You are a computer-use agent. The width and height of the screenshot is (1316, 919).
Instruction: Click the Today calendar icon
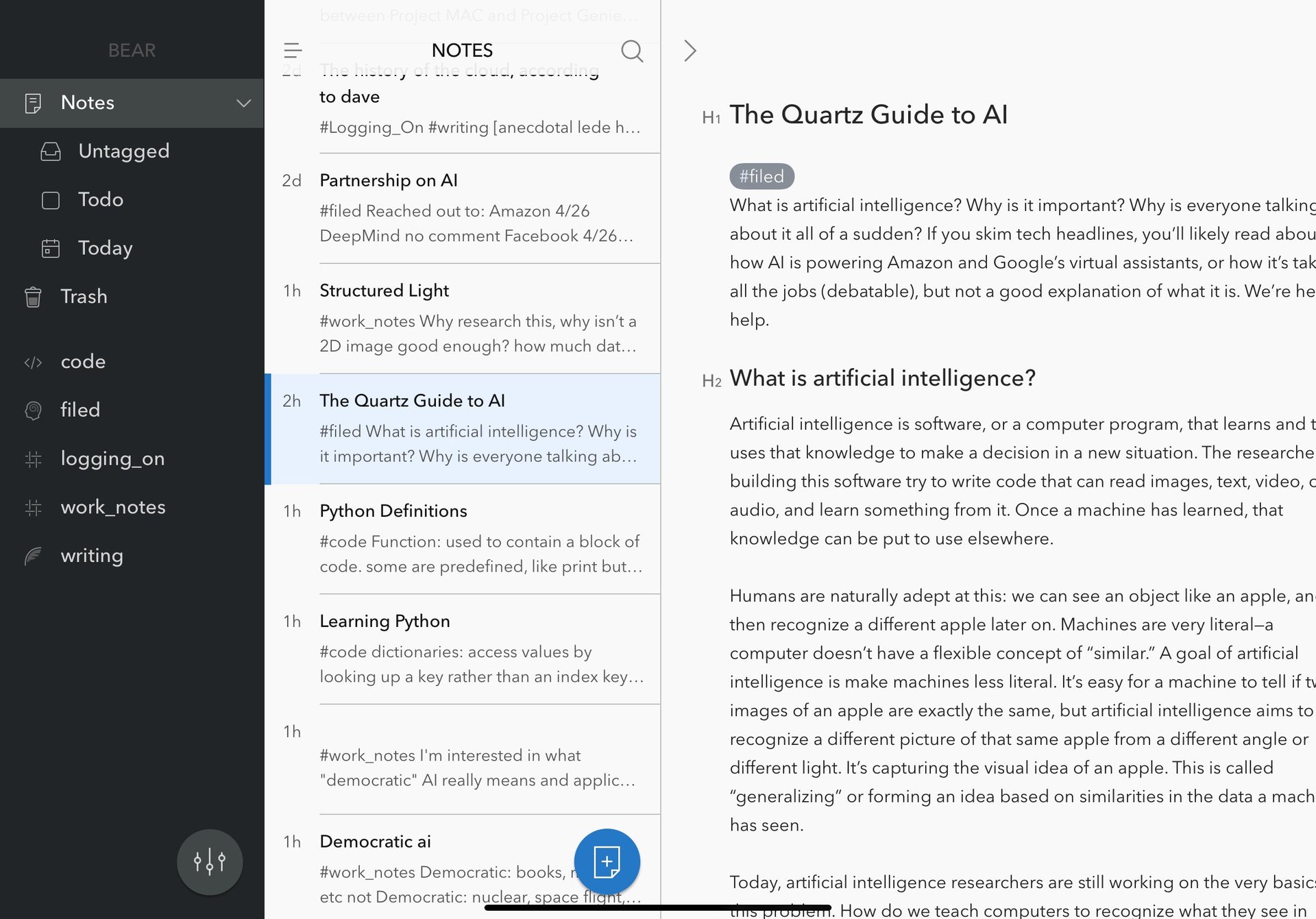coord(51,248)
